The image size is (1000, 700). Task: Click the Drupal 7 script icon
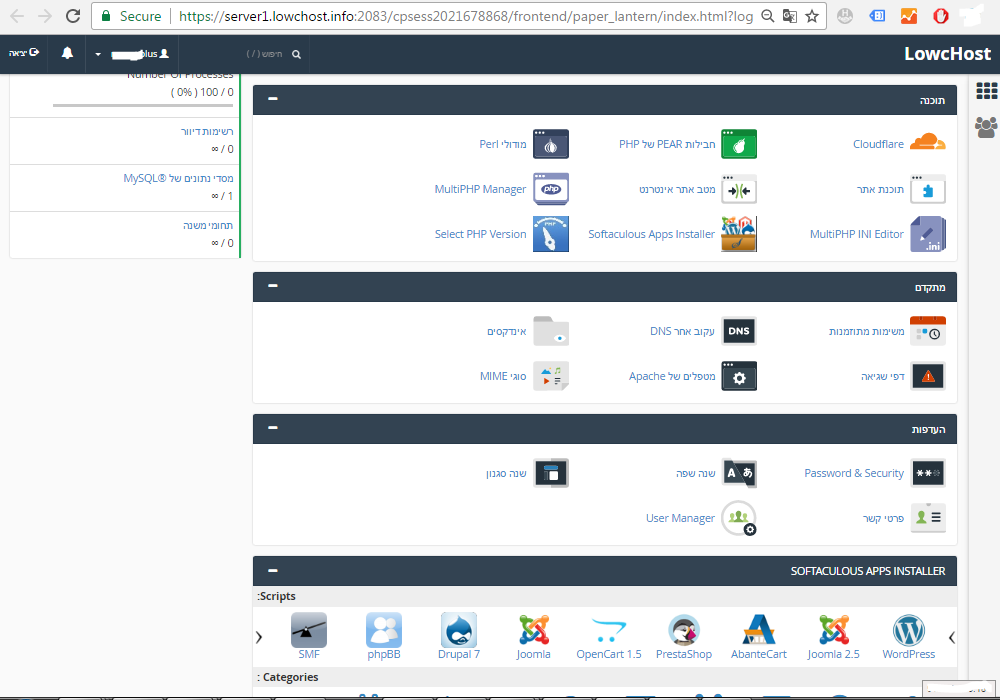459,631
